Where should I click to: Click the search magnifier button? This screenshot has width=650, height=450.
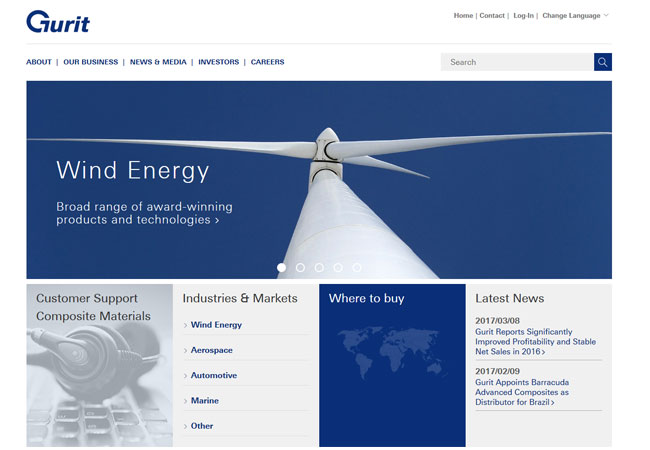(602, 62)
